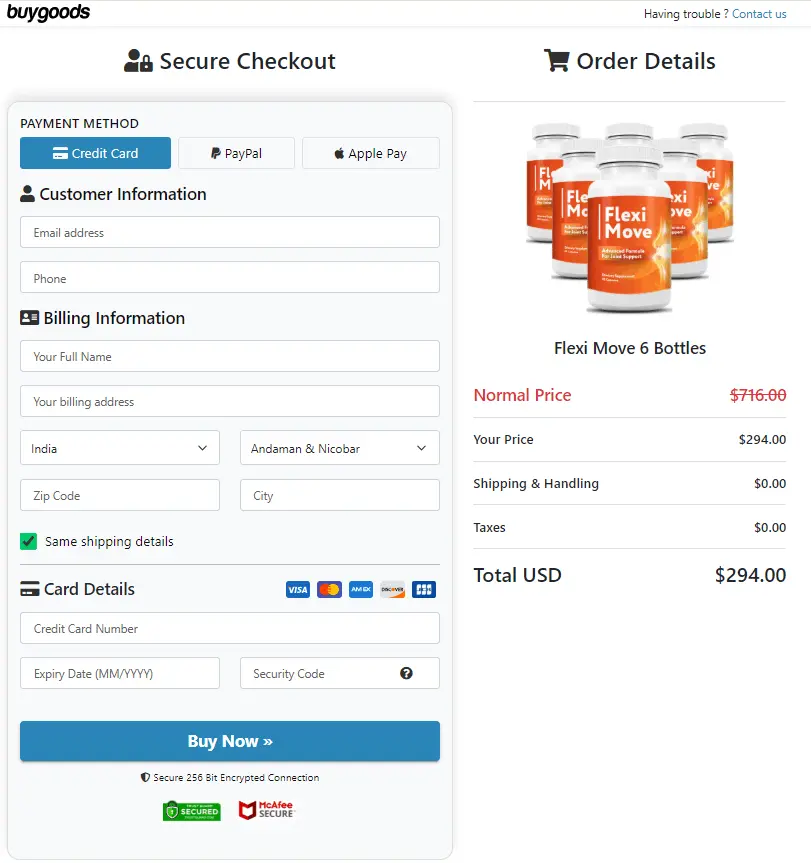The height and width of the screenshot is (863, 811).
Task: Click the shopping cart icon beside Order Details
Action: click(556, 60)
